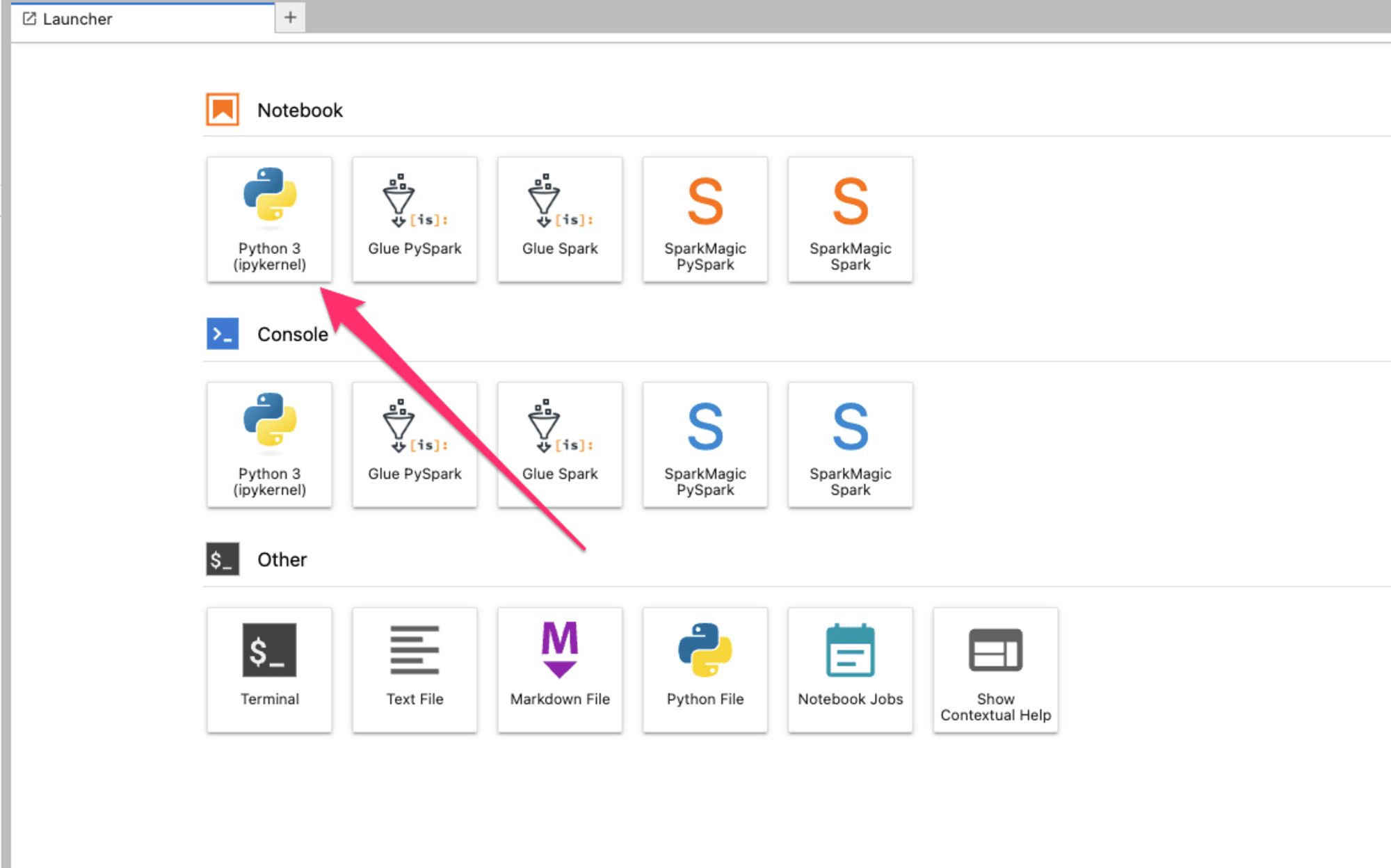1391x868 pixels.
Task: Create a new Text File
Action: pos(415,670)
